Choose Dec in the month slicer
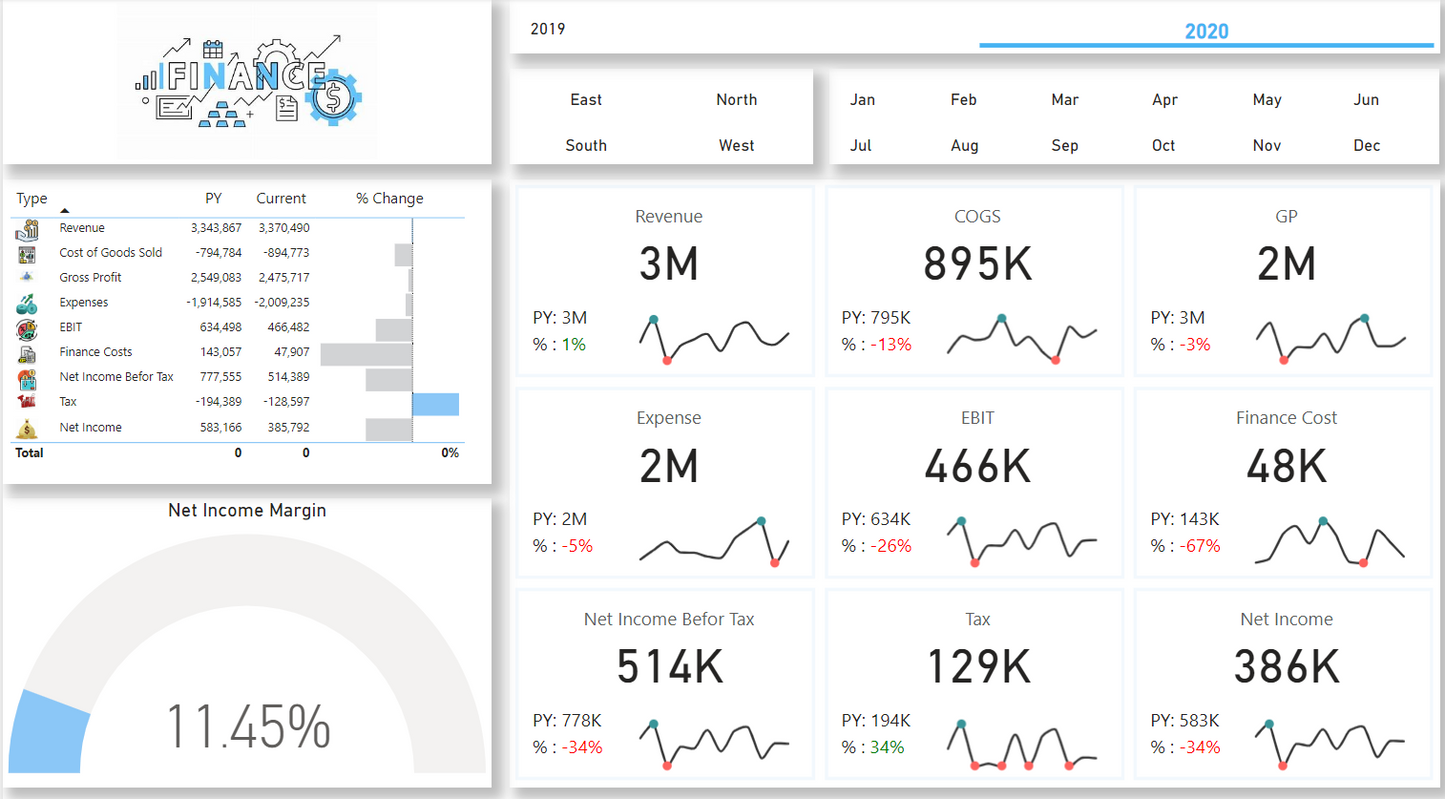The height and width of the screenshot is (799, 1445). [x=1366, y=145]
